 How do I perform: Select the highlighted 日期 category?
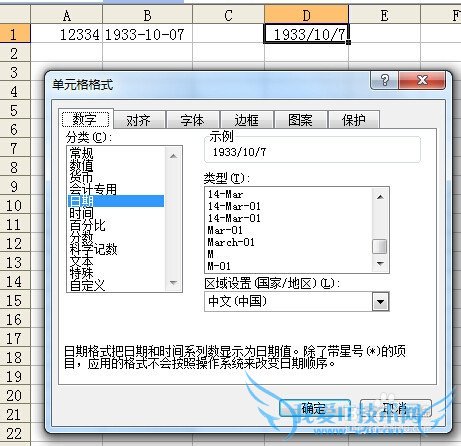pos(116,201)
